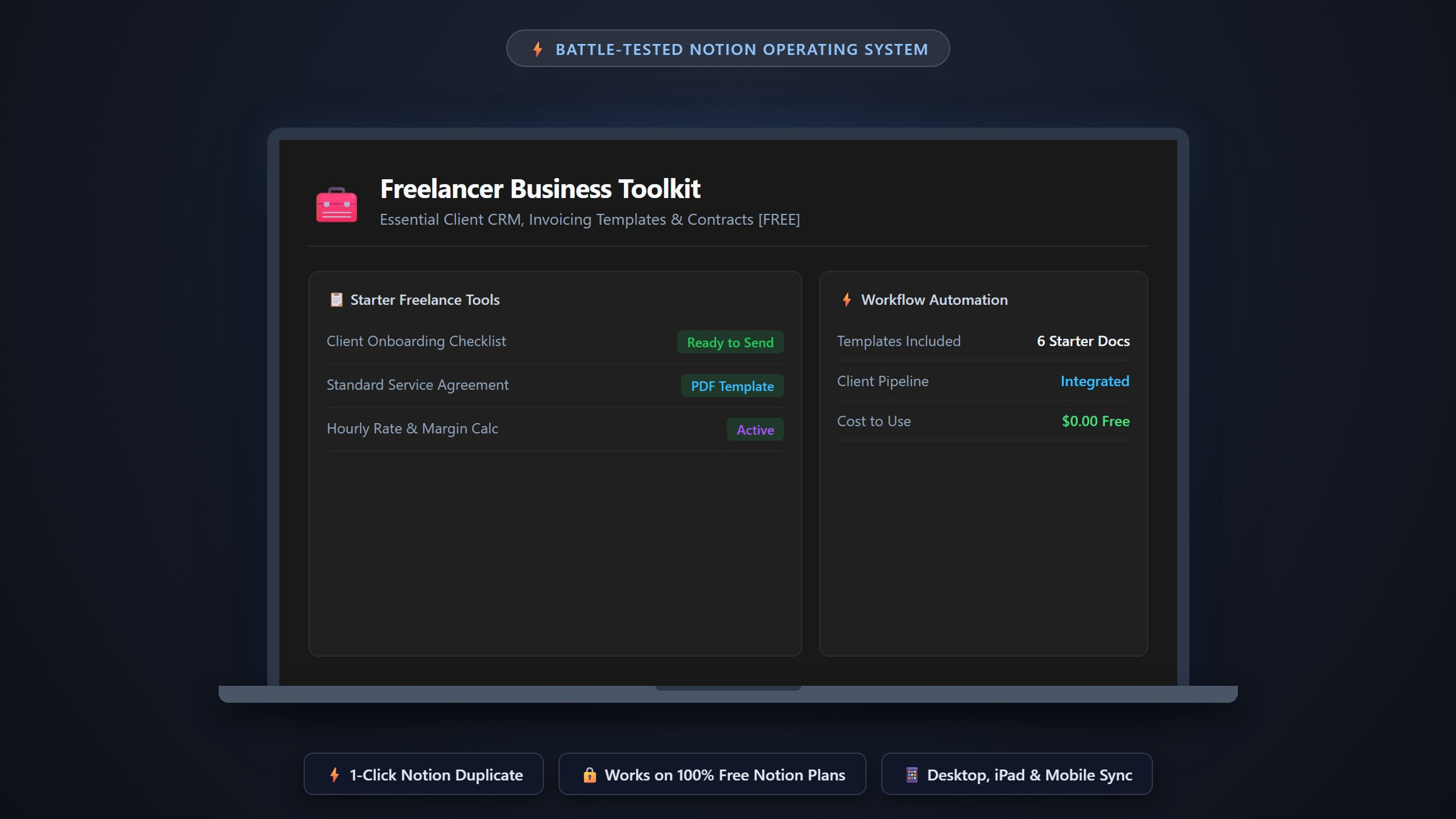Click the Essential Client CRM subtitle text
Image resolution: width=1456 pixels, height=819 pixels.
(x=590, y=220)
